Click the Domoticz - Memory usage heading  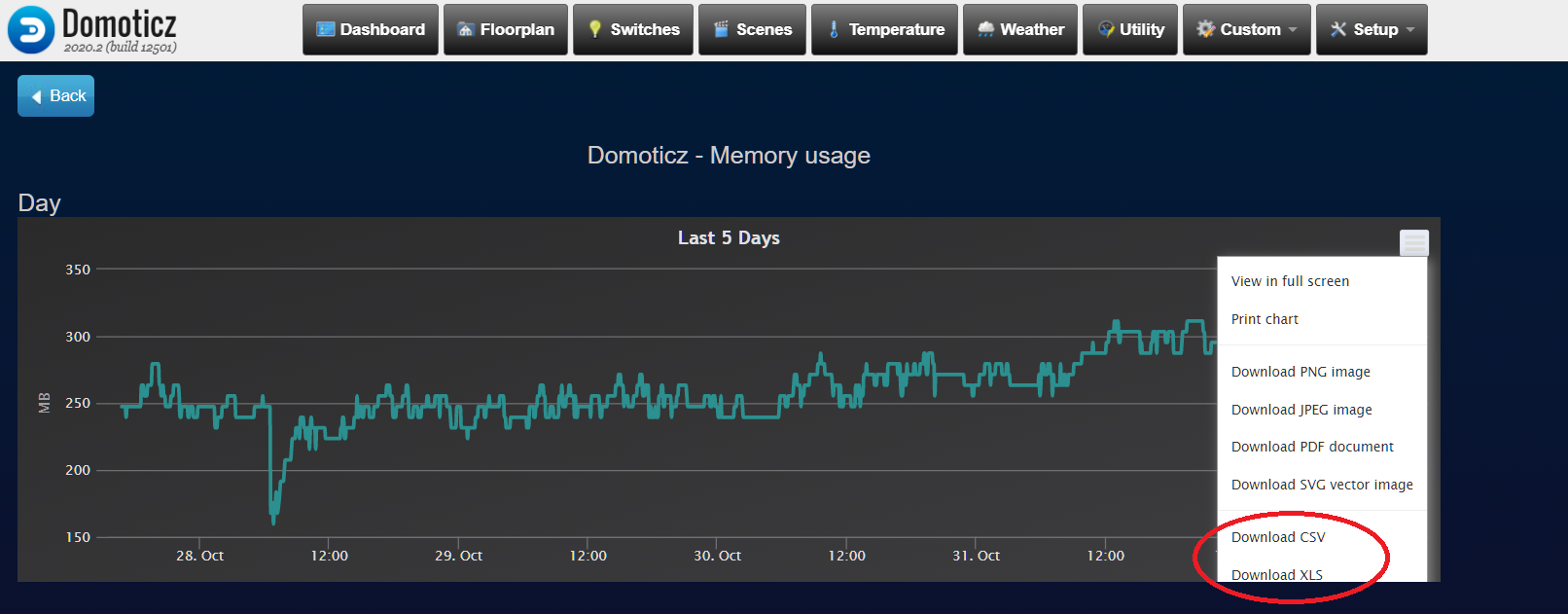tap(729, 156)
